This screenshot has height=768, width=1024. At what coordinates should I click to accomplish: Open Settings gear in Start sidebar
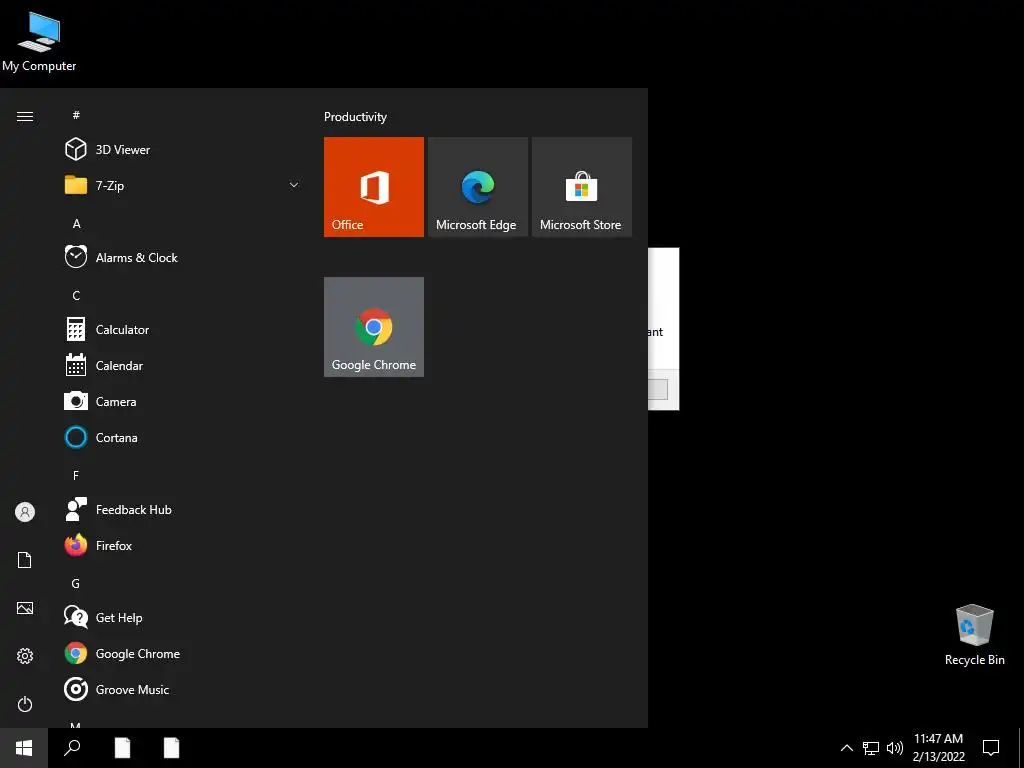coord(25,656)
